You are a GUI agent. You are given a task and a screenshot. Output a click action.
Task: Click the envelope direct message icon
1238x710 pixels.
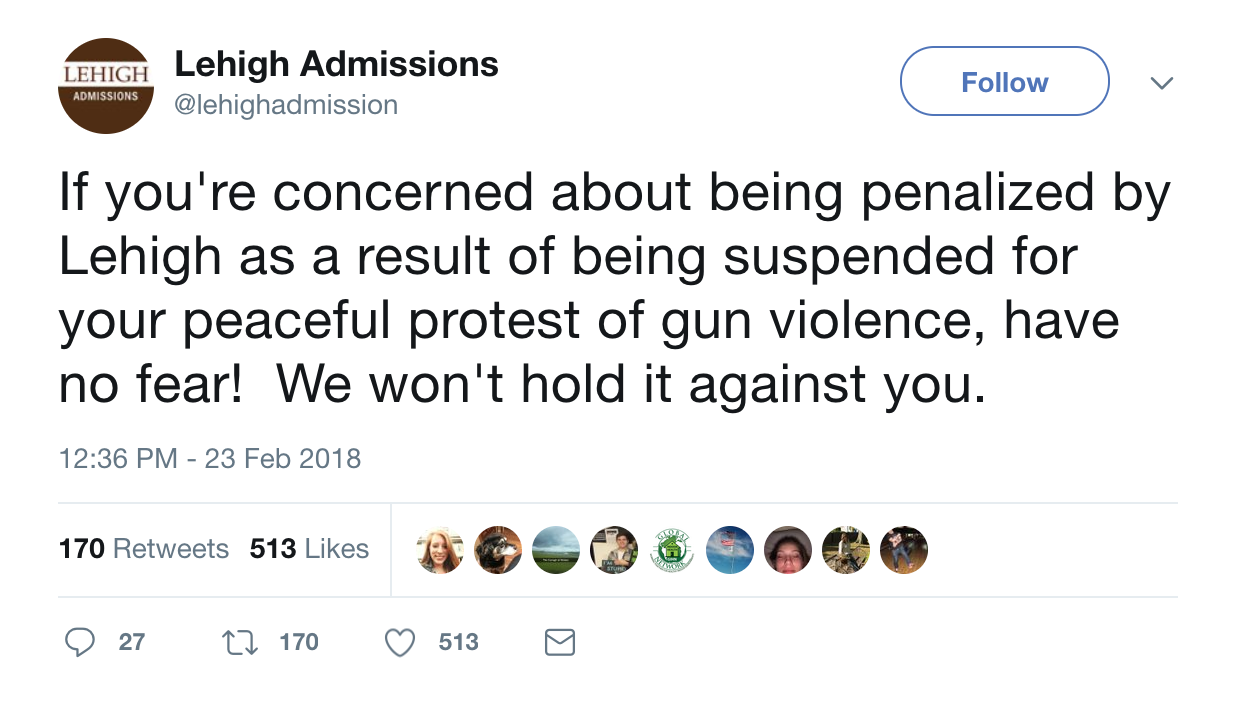click(x=560, y=642)
